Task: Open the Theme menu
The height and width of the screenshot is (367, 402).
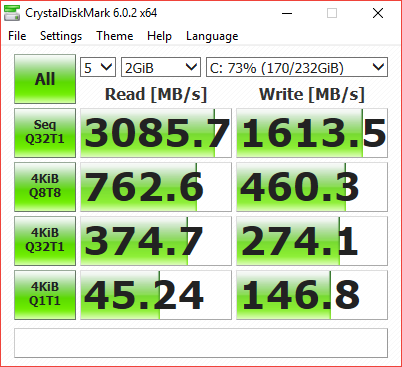Action: pyautogui.click(x=115, y=36)
